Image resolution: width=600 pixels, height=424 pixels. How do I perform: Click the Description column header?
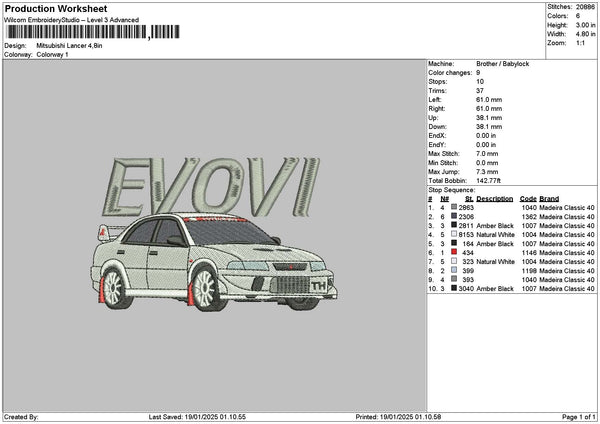pos(495,198)
